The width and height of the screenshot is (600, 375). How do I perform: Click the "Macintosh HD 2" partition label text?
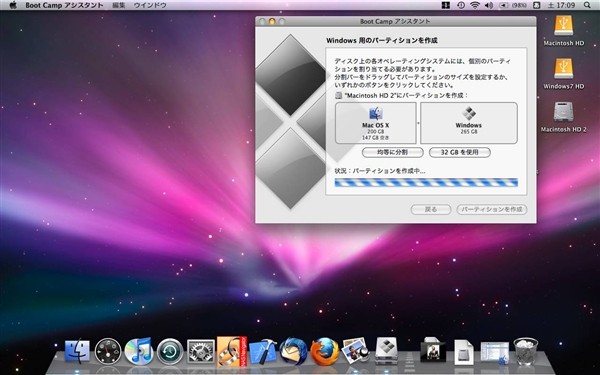(x=406, y=95)
